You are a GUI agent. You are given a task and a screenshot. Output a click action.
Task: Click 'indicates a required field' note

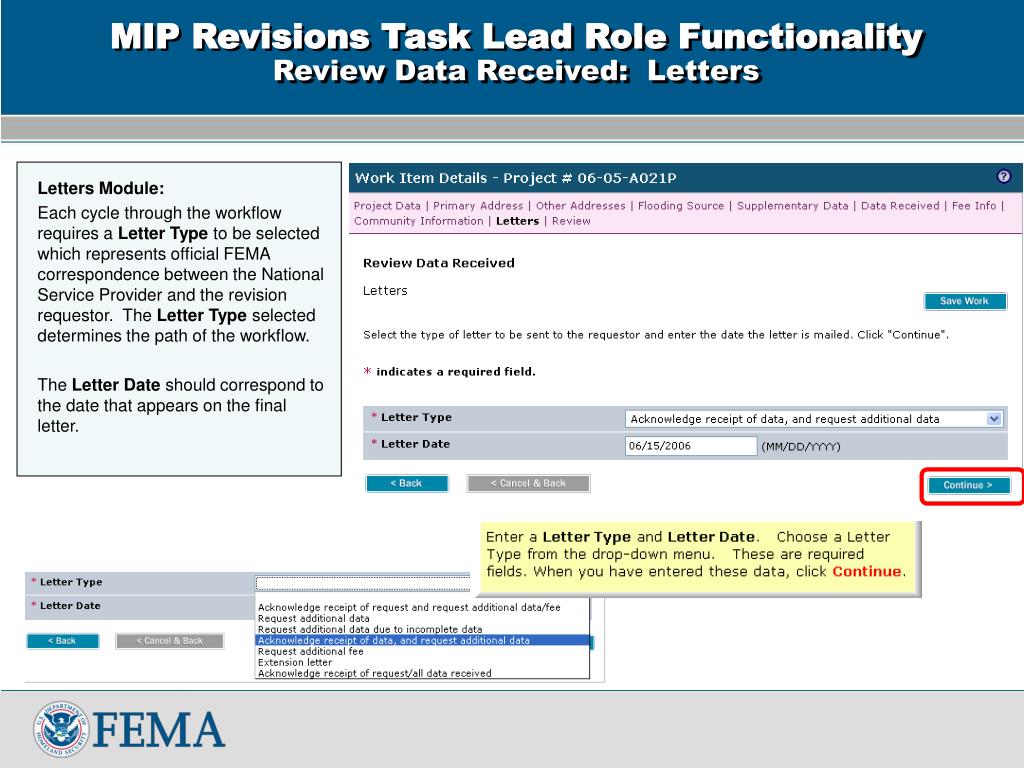pyautogui.click(x=456, y=372)
